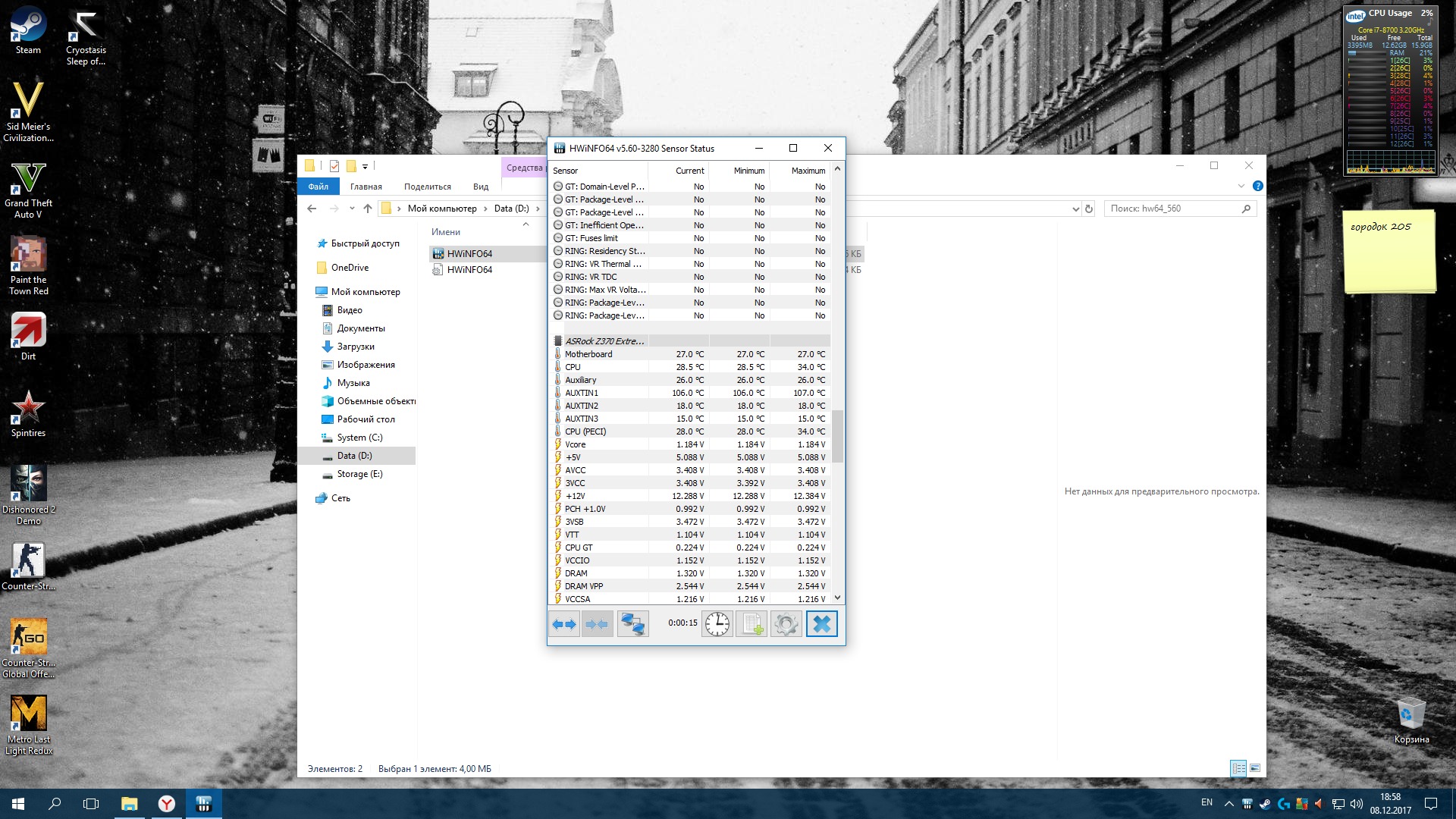
Task: Start logging with the sheet-plus icon
Action: pos(752,624)
